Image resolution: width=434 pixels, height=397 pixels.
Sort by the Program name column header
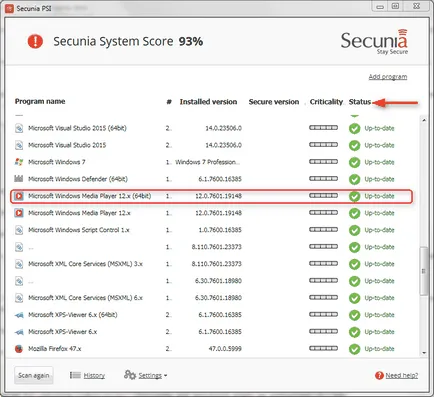coord(40,101)
